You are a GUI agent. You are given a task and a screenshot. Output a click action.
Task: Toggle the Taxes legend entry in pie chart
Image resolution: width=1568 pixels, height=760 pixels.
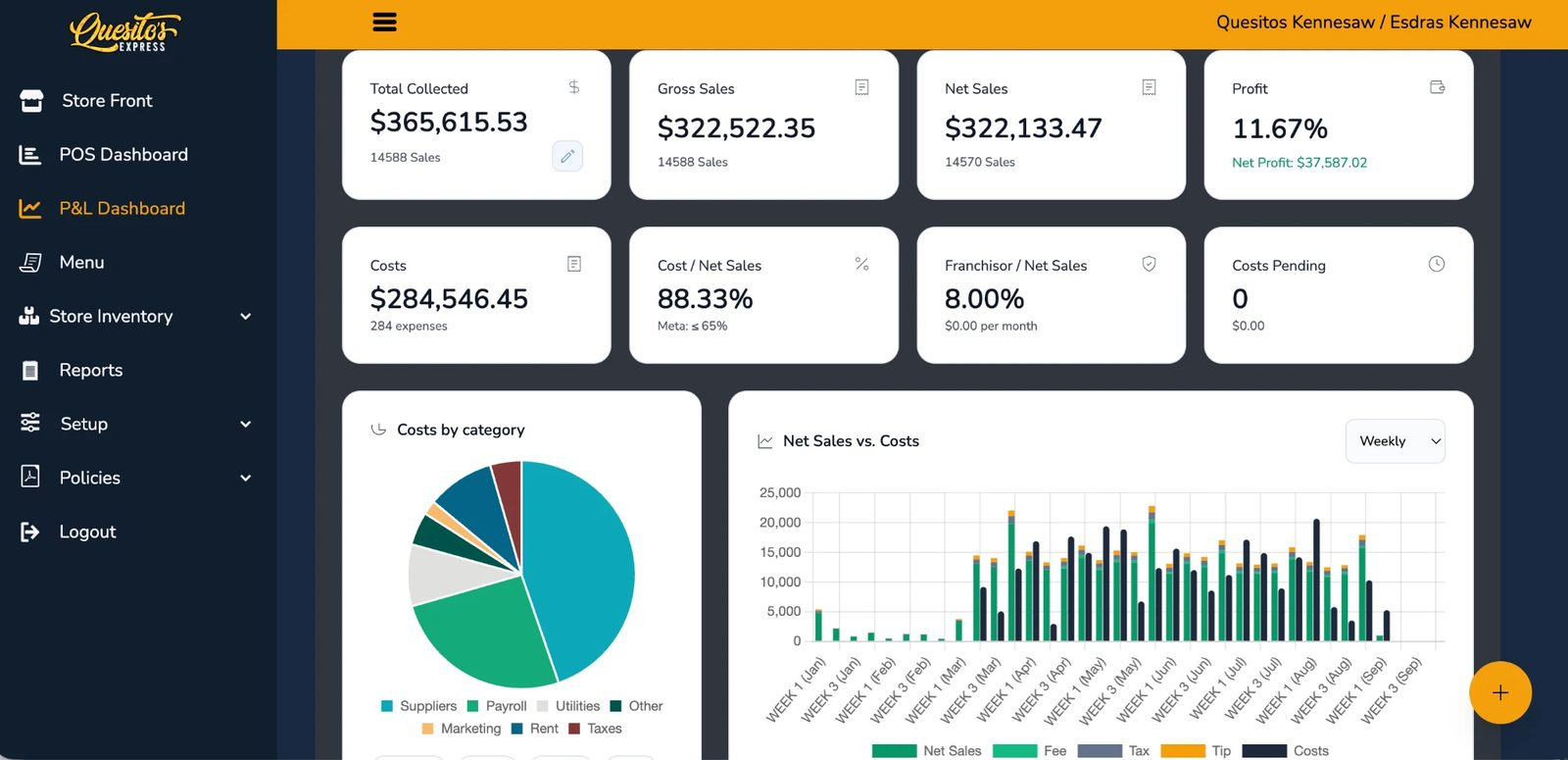595,729
